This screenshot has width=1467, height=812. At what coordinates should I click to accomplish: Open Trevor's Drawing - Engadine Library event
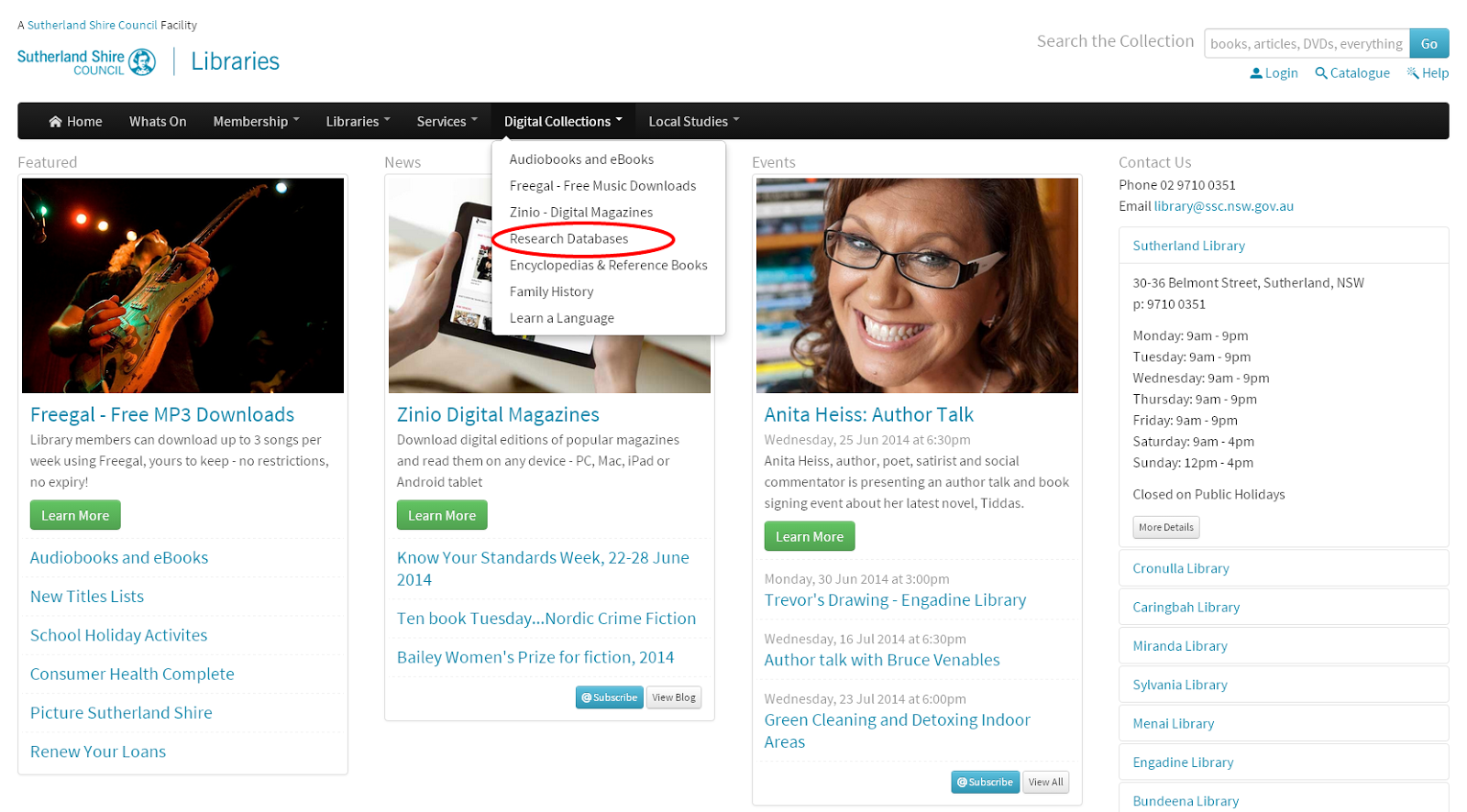point(895,600)
